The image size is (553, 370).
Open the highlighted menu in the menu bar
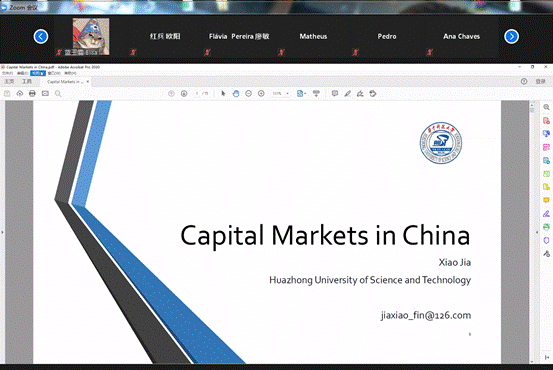click(x=38, y=73)
